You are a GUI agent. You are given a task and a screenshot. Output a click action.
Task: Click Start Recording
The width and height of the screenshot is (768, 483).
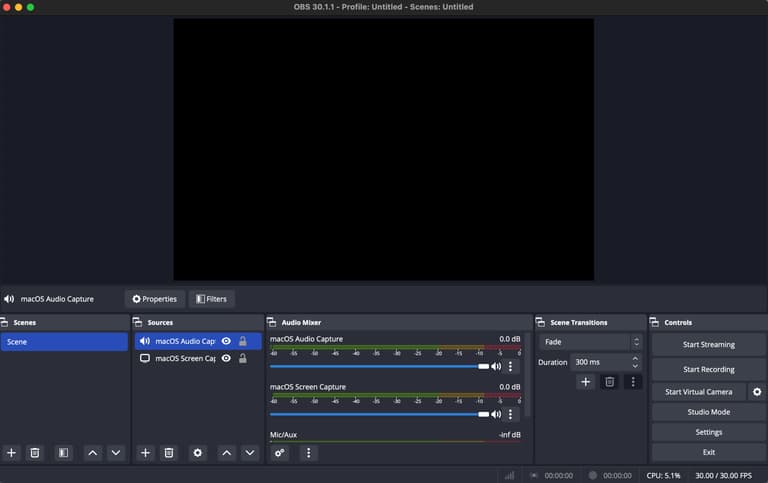click(708, 369)
